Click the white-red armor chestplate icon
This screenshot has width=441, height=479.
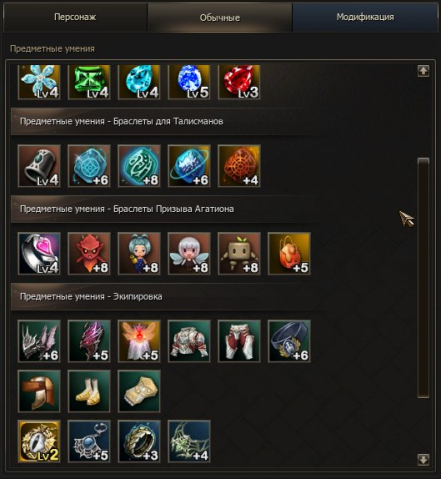pyautogui.click(x=189, y=341)
